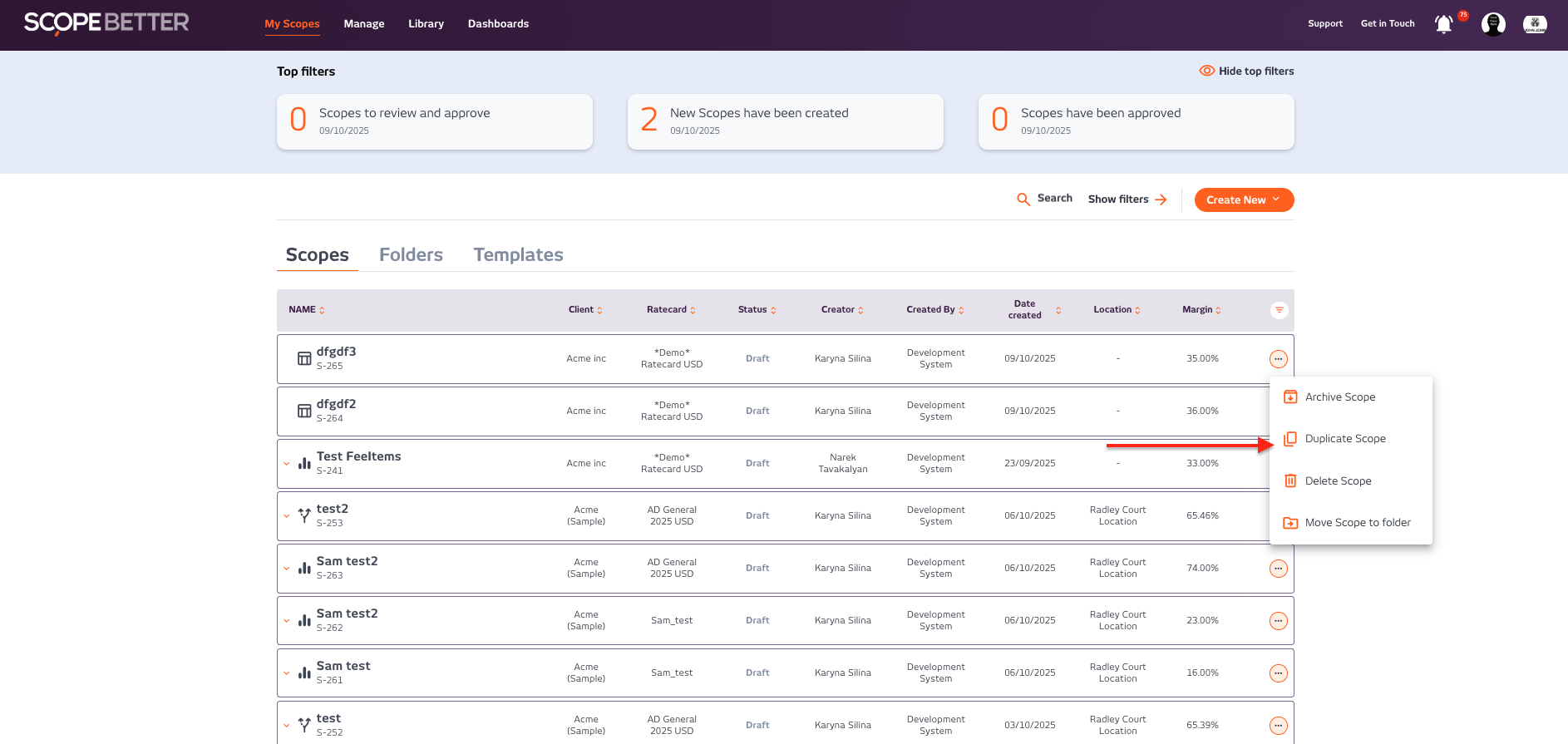Open the user profile avatar
1568x744 pixels.
[1493, 24]
